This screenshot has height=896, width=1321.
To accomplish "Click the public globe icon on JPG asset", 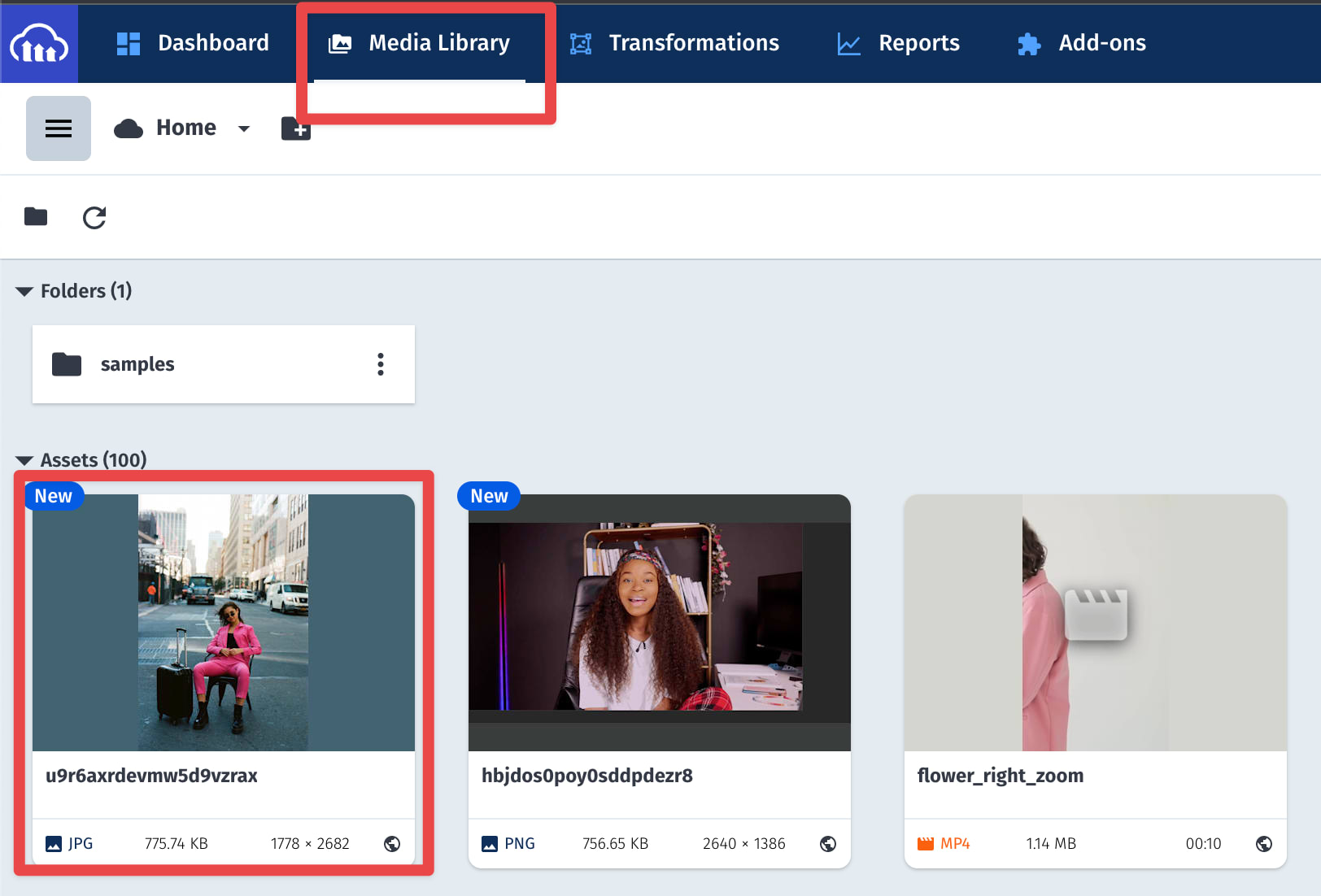I will (x=392, y=844).
